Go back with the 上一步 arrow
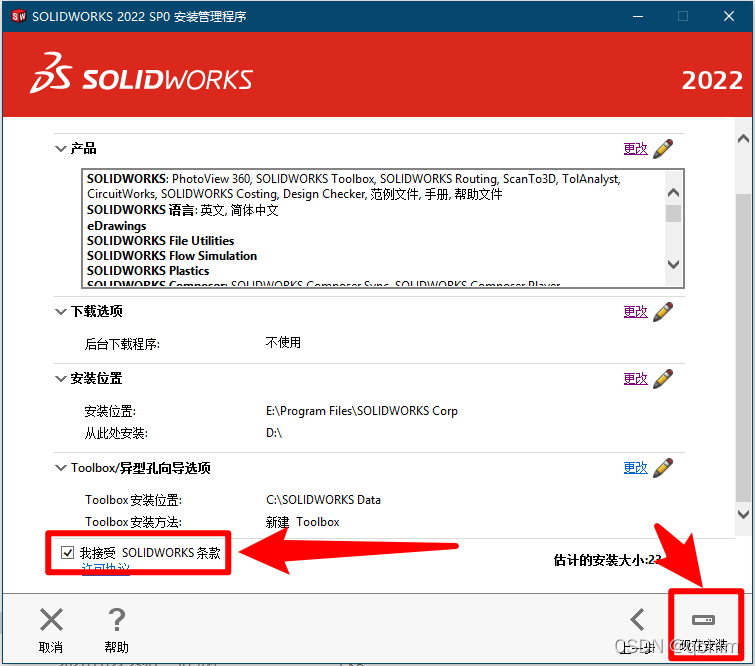This screenshot has height=666, width=755. pos(638,620)
